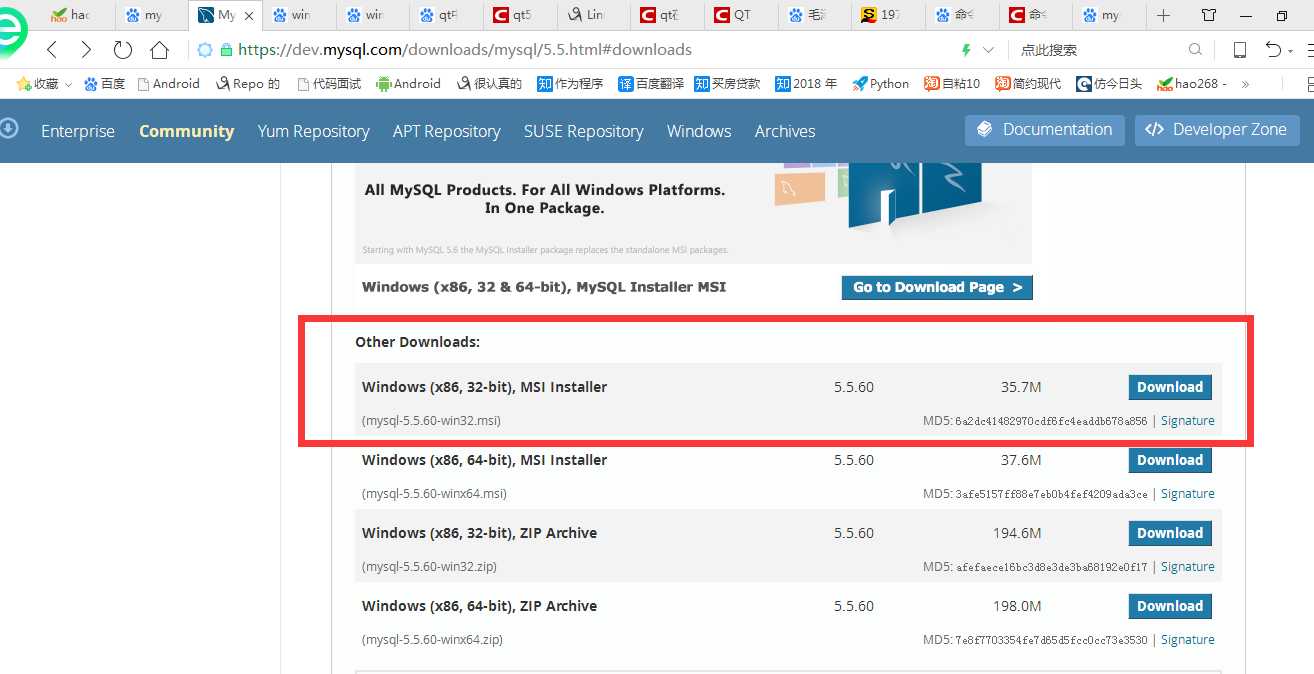Open Signature link for mysql-5.5.60-win32.zip

(x=1188, y=567)
